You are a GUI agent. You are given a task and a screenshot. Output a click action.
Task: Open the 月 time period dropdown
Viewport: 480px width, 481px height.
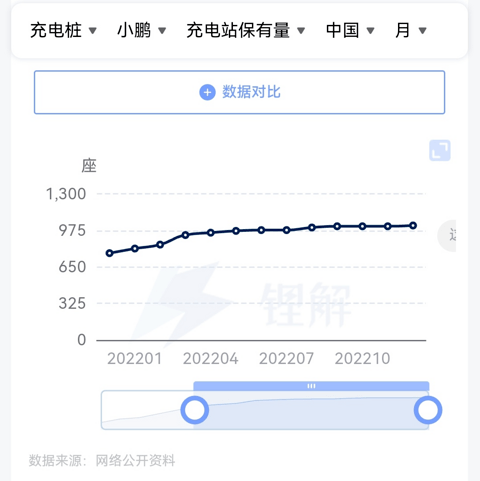point(411,31)
